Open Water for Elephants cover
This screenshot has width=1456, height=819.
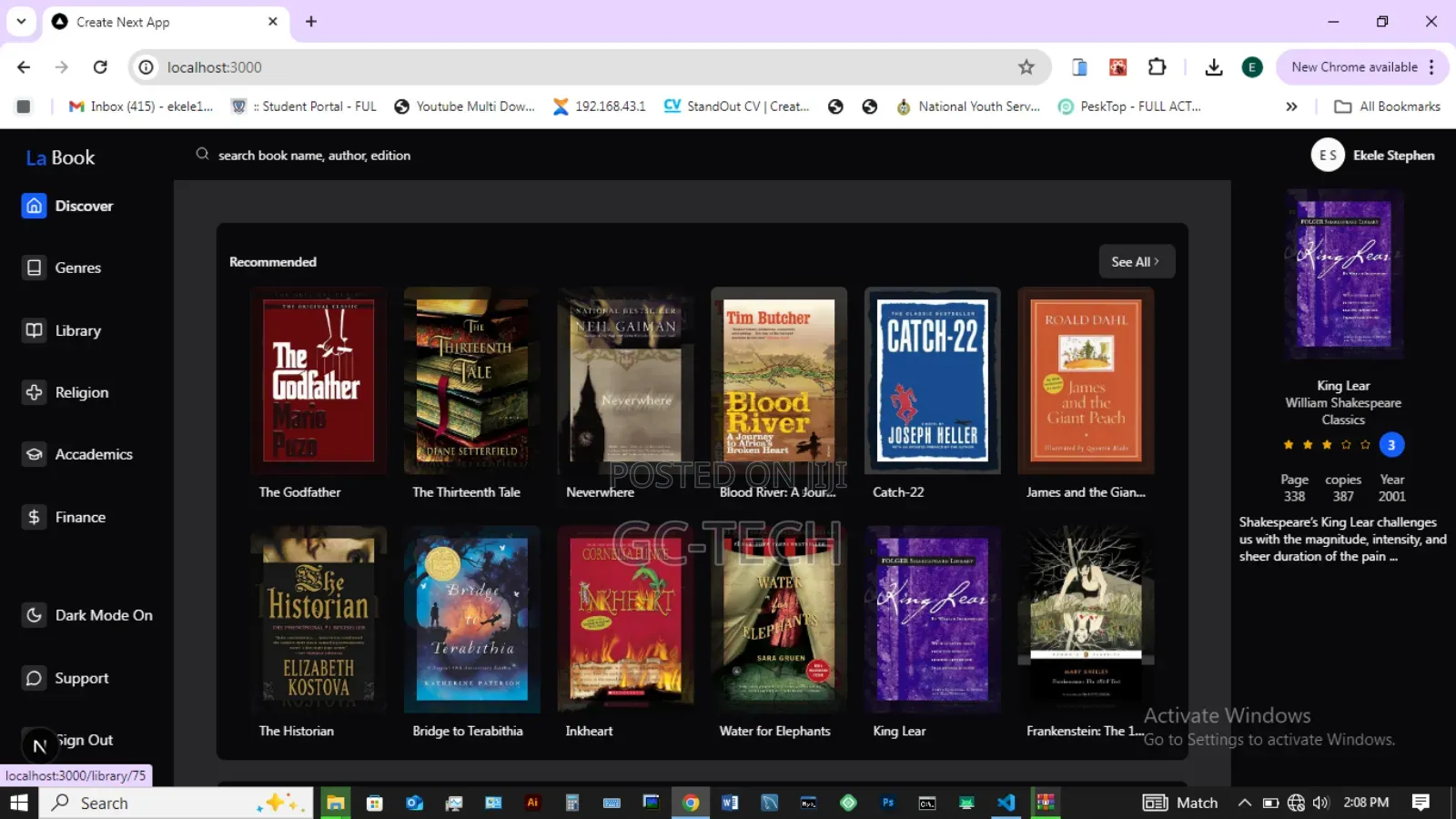pos(779,620)
